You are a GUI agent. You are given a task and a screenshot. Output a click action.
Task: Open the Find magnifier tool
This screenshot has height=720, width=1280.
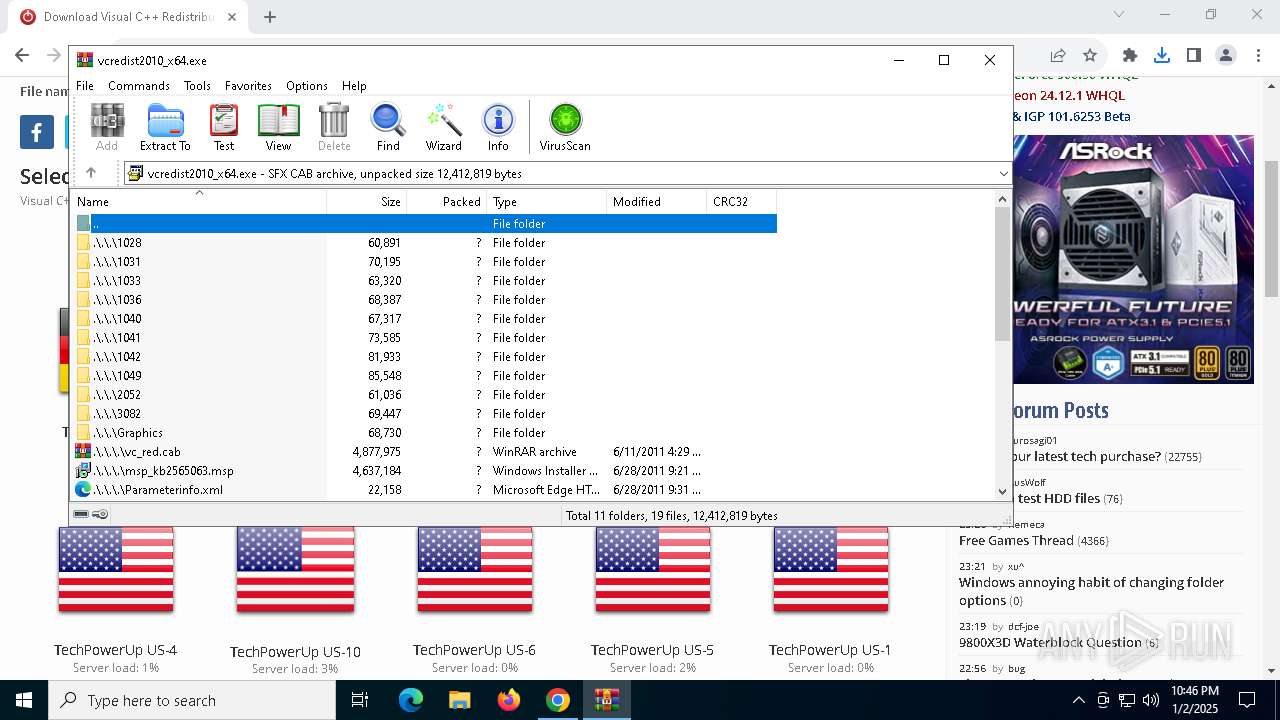[388, 127]
